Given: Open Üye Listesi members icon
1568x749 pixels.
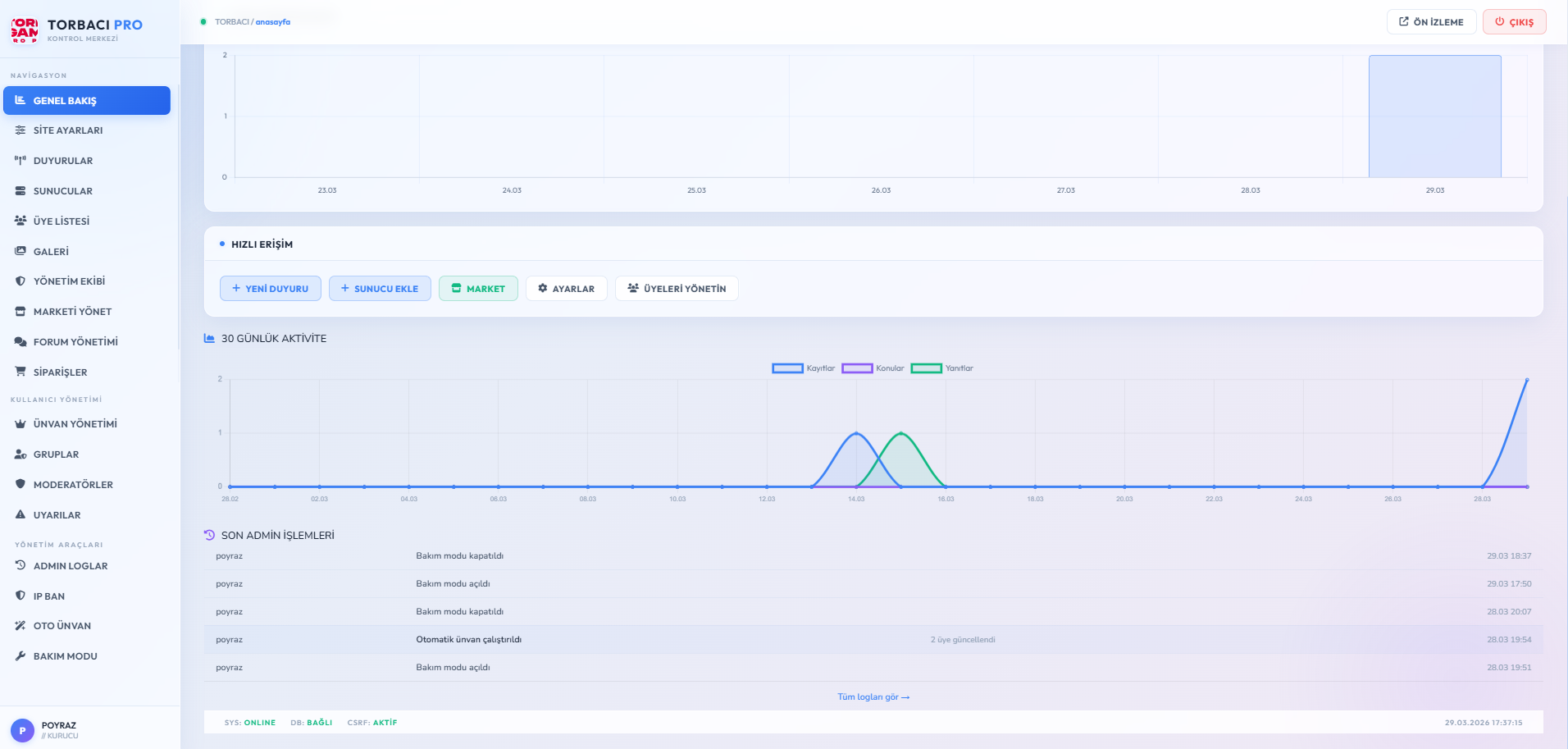Looking at the screenshot, I should pos(21,221).
